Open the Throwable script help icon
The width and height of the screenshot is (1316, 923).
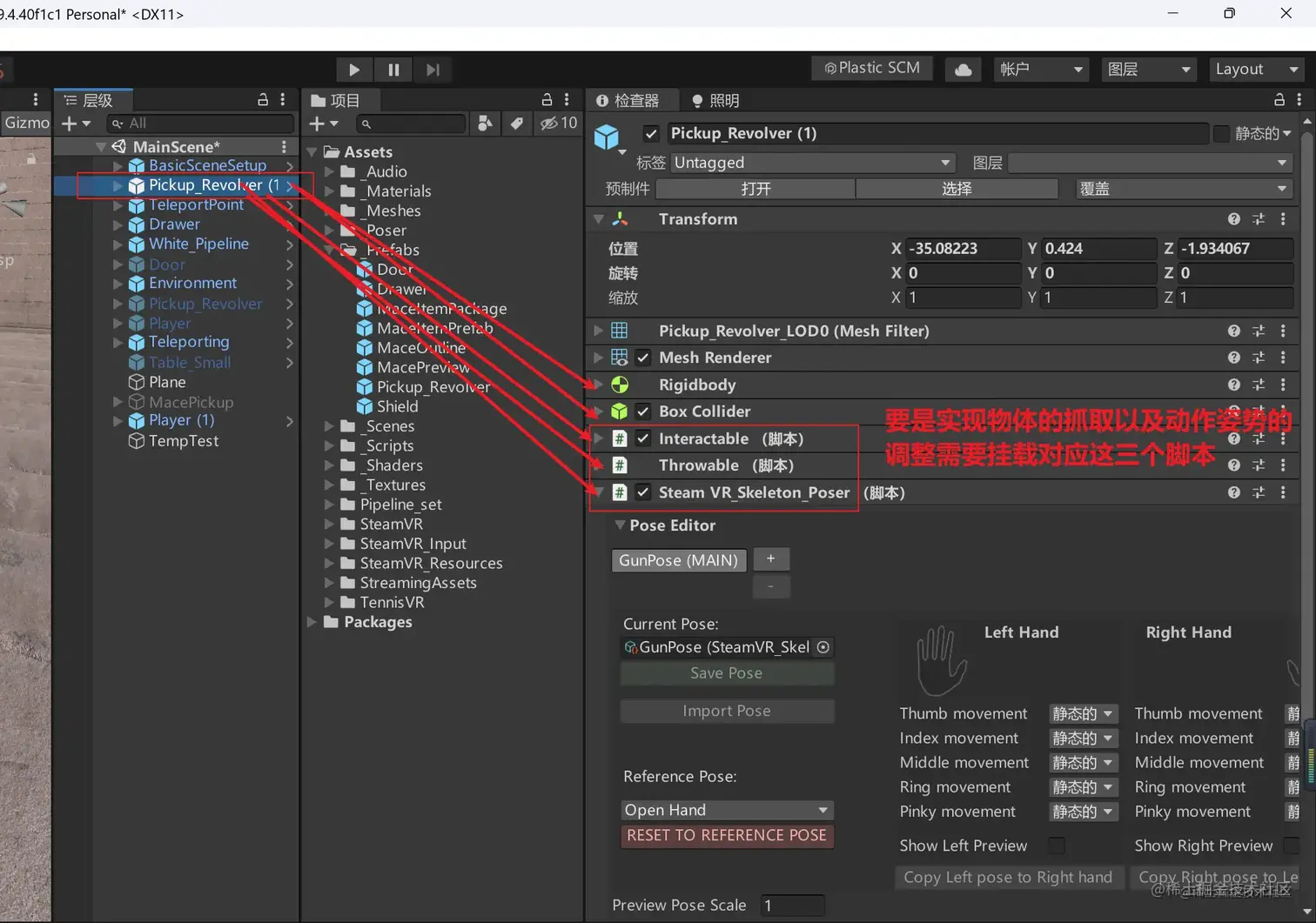1233,465
